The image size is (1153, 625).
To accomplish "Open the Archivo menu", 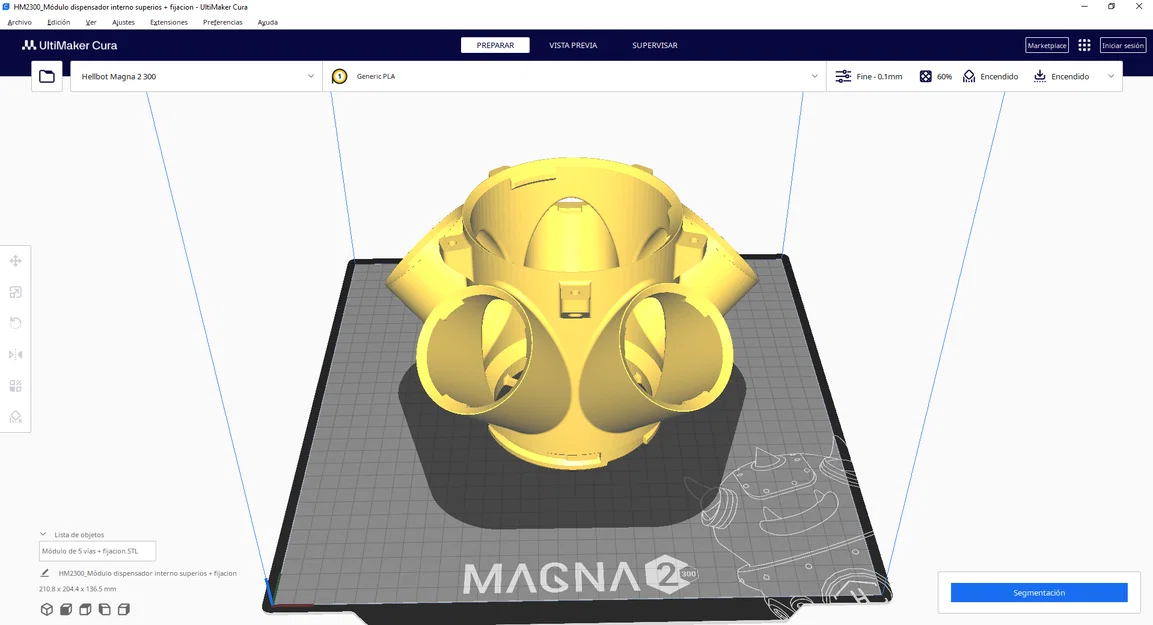I will coord(20,22).
